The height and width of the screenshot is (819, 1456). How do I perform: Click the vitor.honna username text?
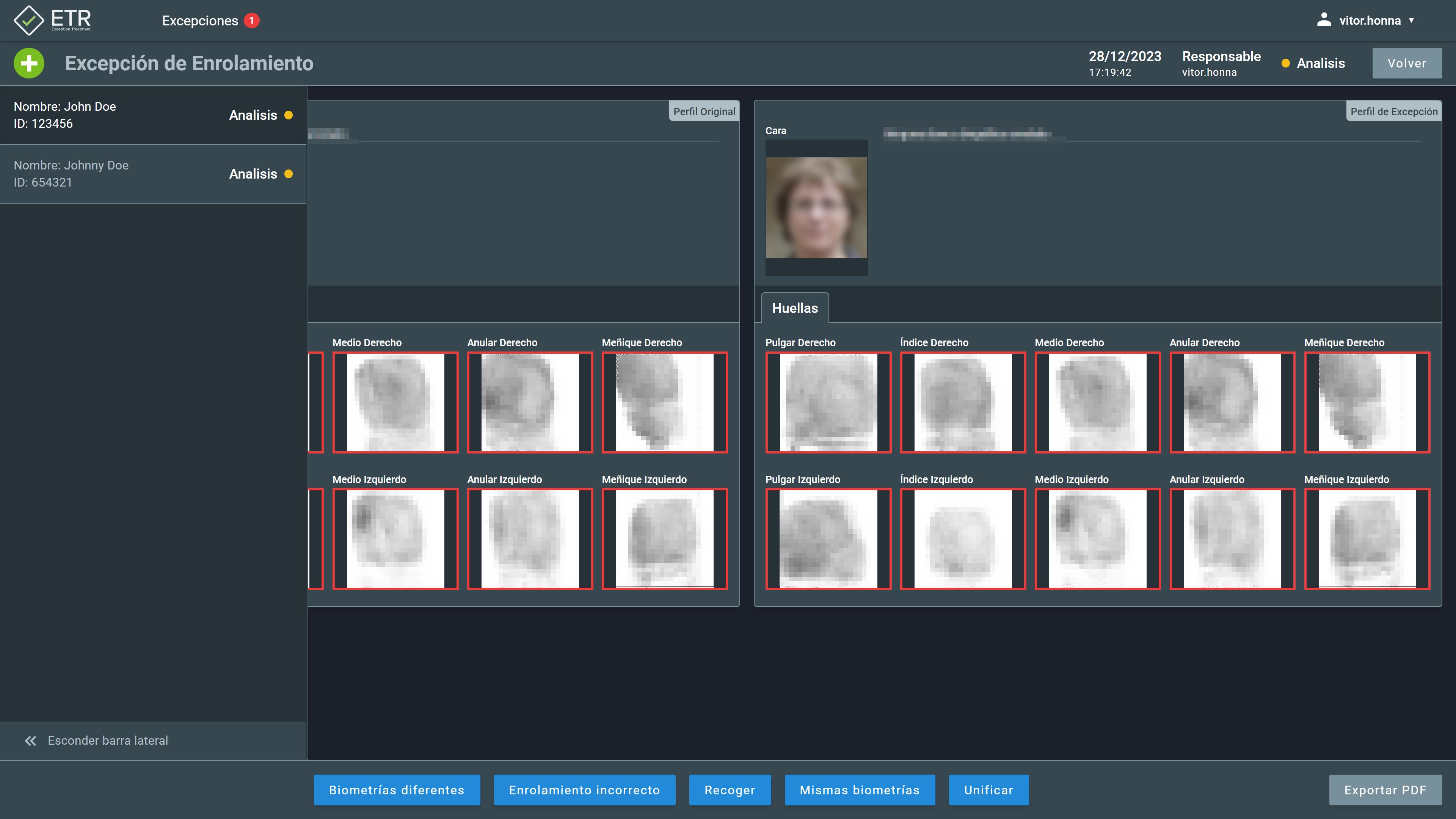pyautogui.click(x=1370, y=20)
